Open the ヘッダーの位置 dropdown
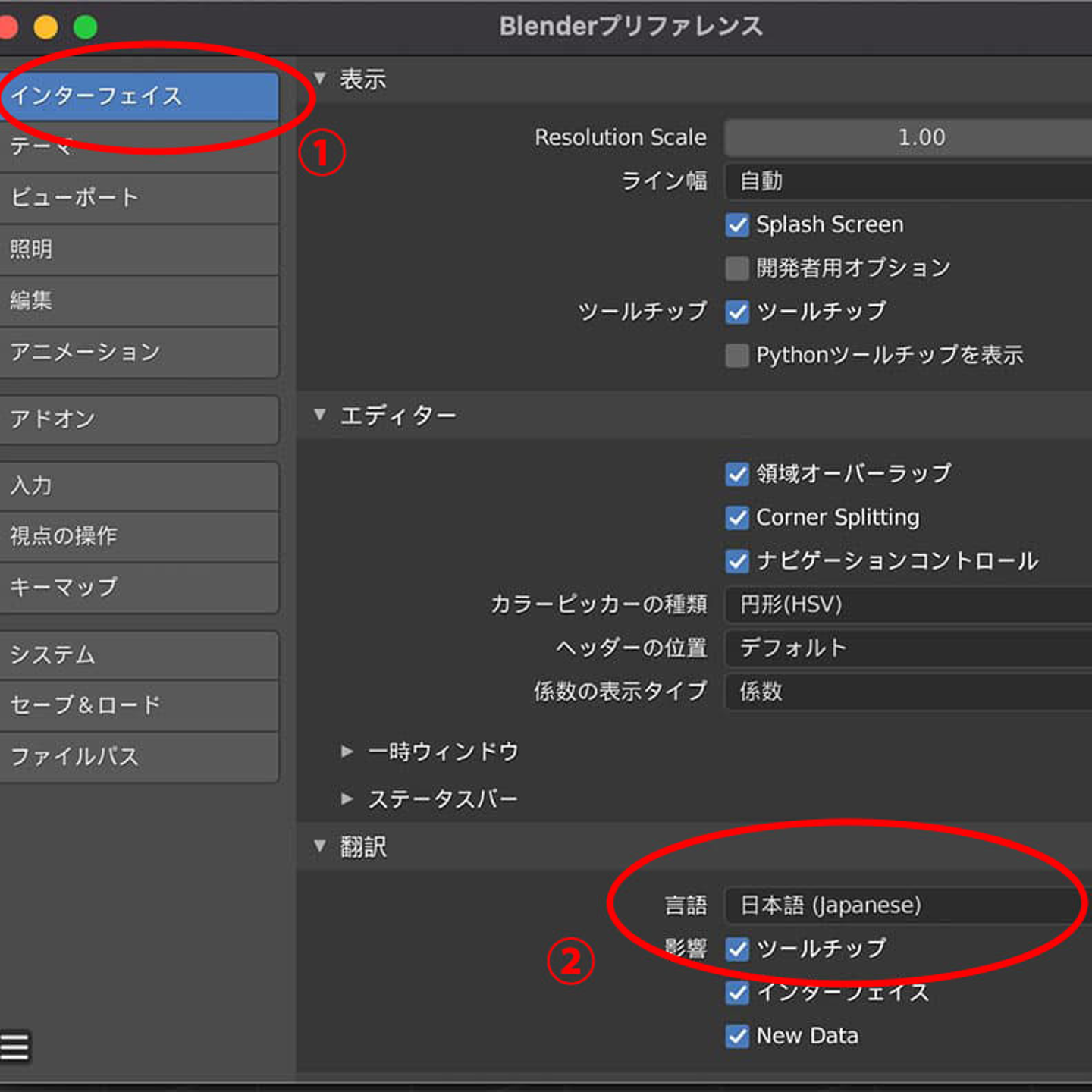The width and height of the screenshot is (1092, 1092). tap(908, 648)
